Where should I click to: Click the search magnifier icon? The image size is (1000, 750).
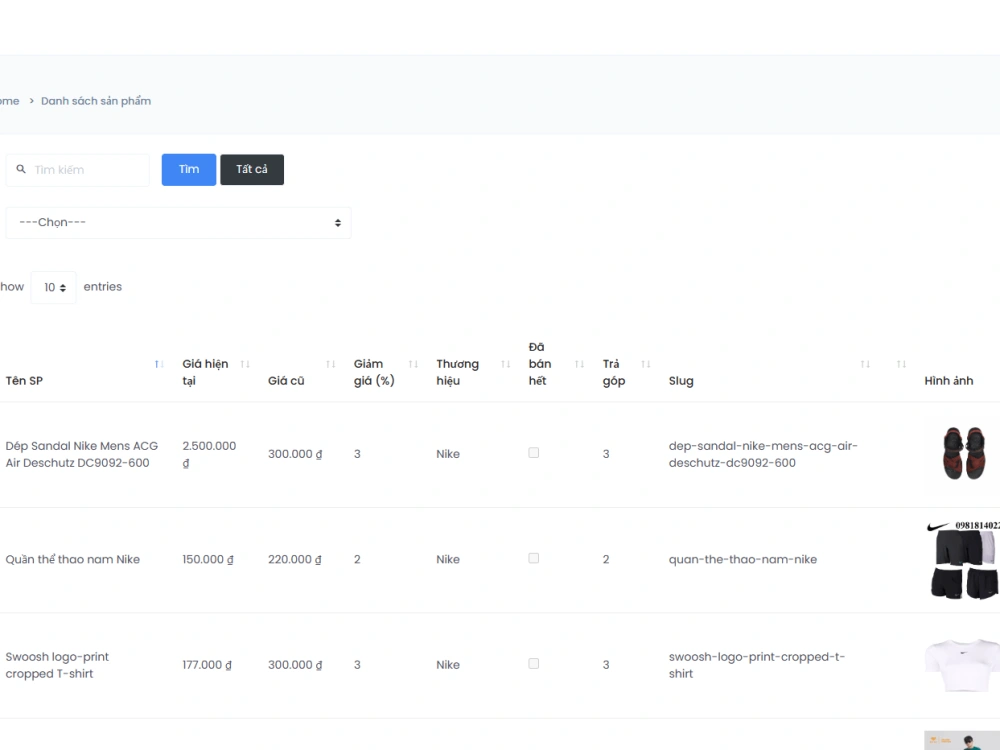[21, 169]
